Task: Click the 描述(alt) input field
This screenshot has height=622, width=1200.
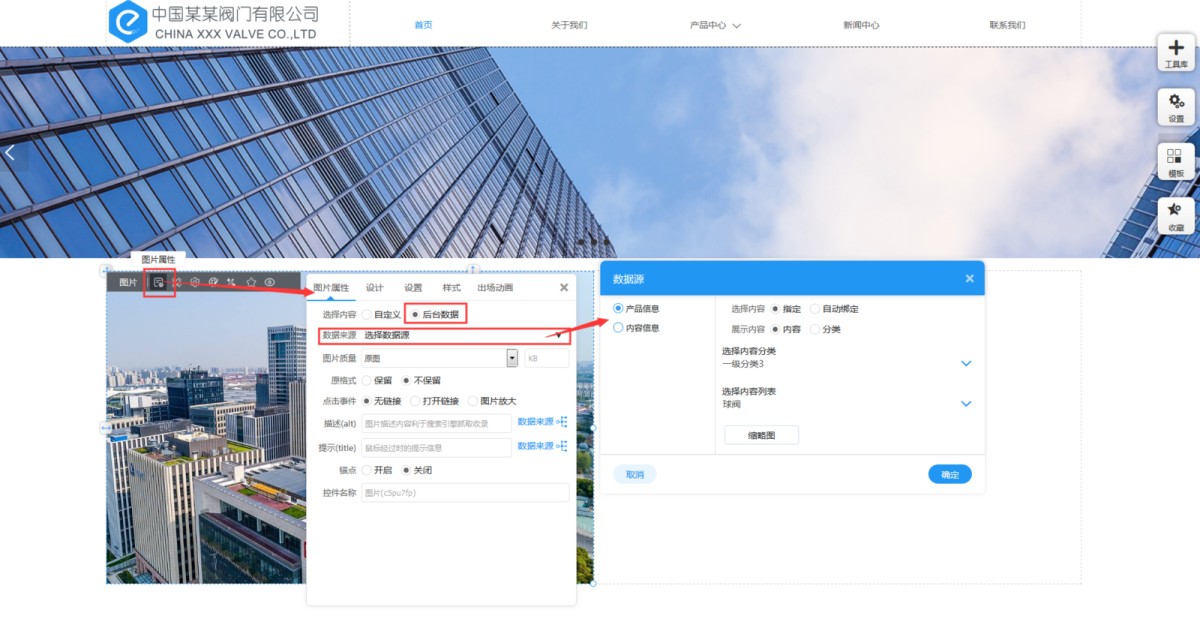Action: pyautogui.click(x=436, y=424)
